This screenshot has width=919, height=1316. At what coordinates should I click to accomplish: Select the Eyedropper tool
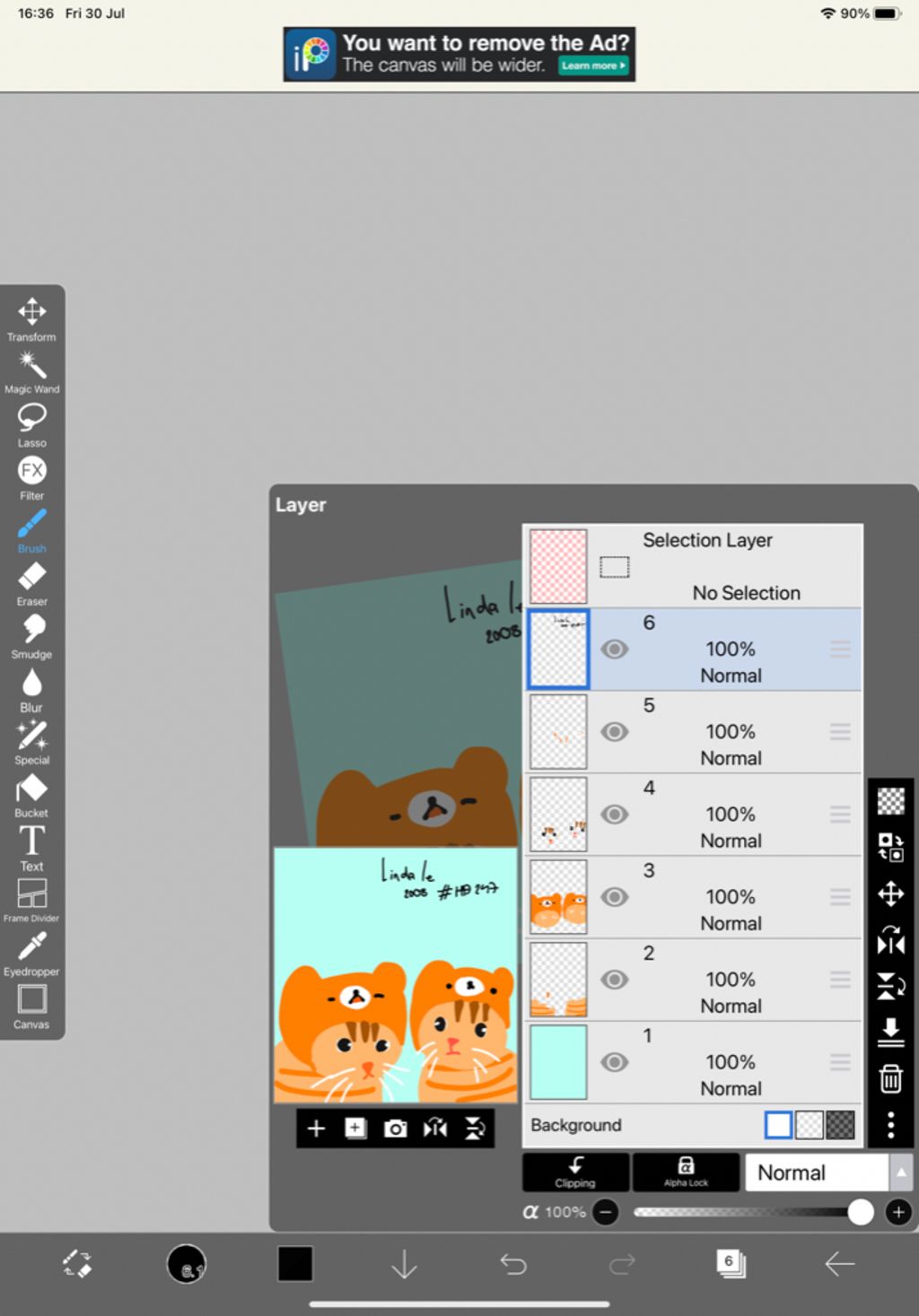(31, 953)
